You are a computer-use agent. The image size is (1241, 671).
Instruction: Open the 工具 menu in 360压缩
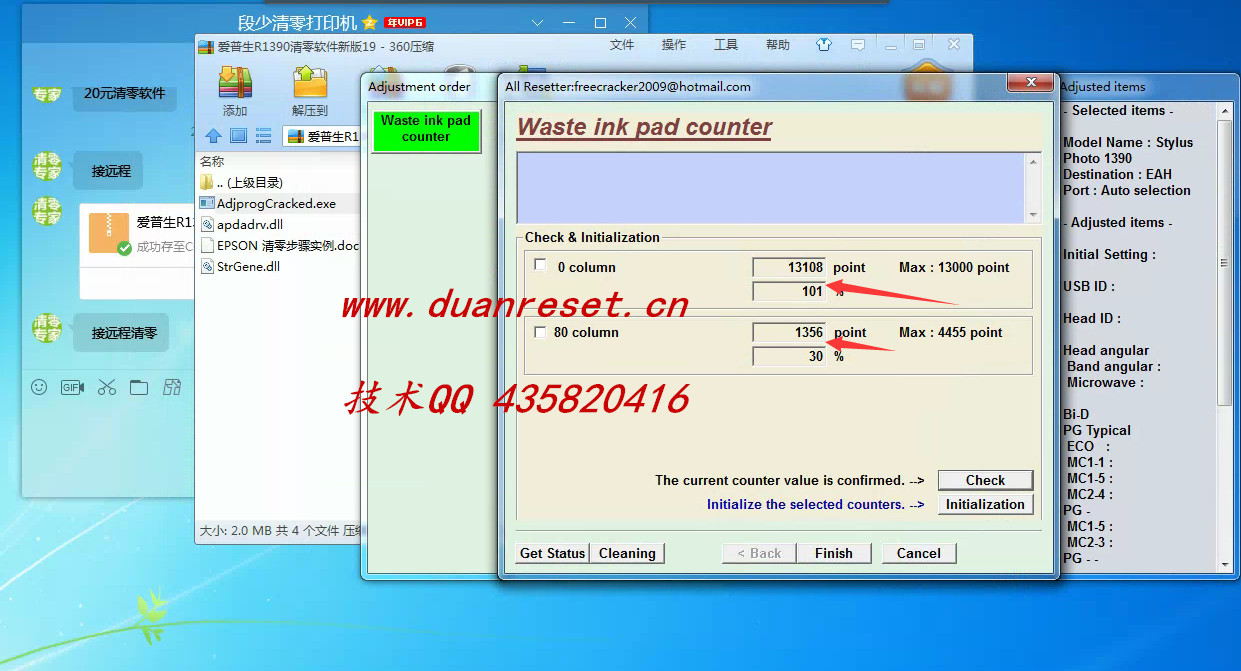[x=726, y=45]
